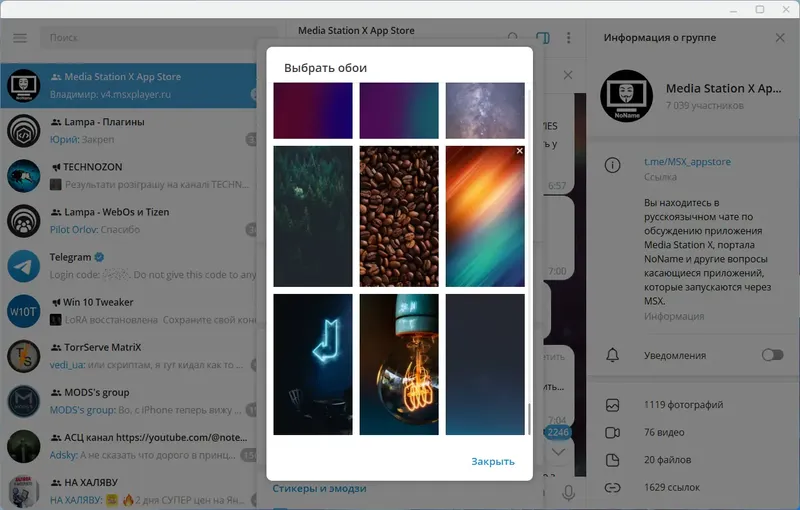Viewport: 800px width, 510px height.
Task: Select the Milky Way galaxy wallpaper
Action: pos(485,111)
